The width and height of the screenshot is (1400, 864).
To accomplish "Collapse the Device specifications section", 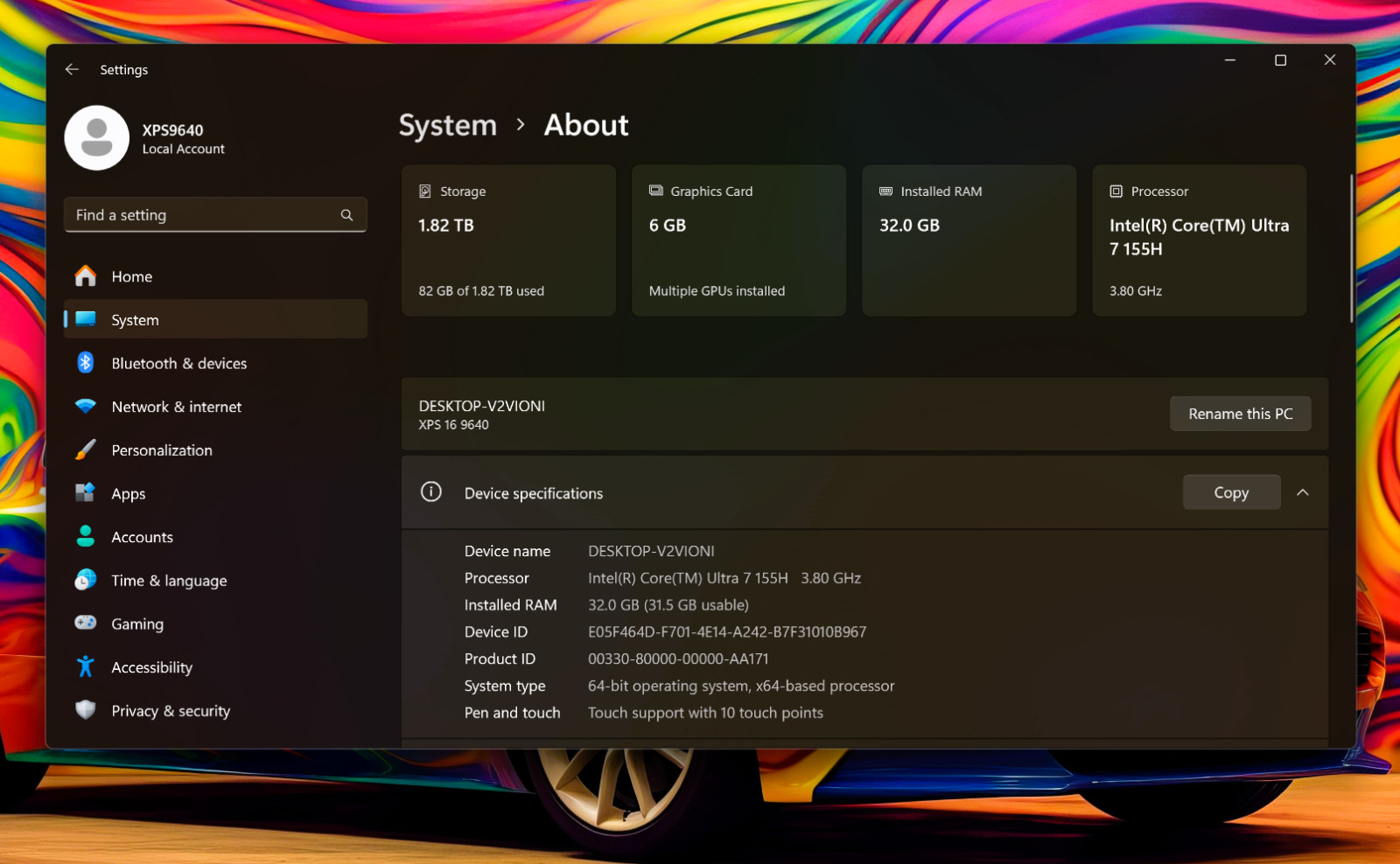I will coord(1303,492).
